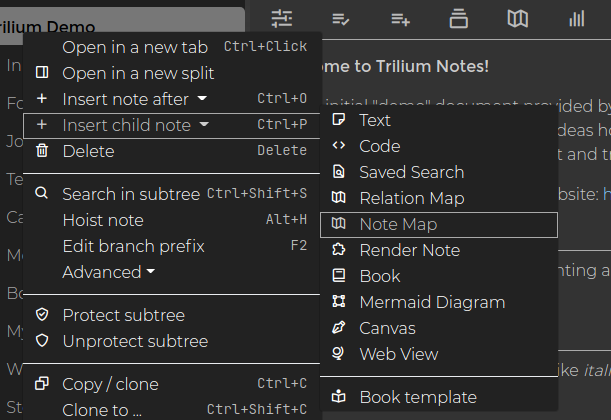Select Protect subtree
The width and height of the screenshot is (611, 420).
(171, 315)
